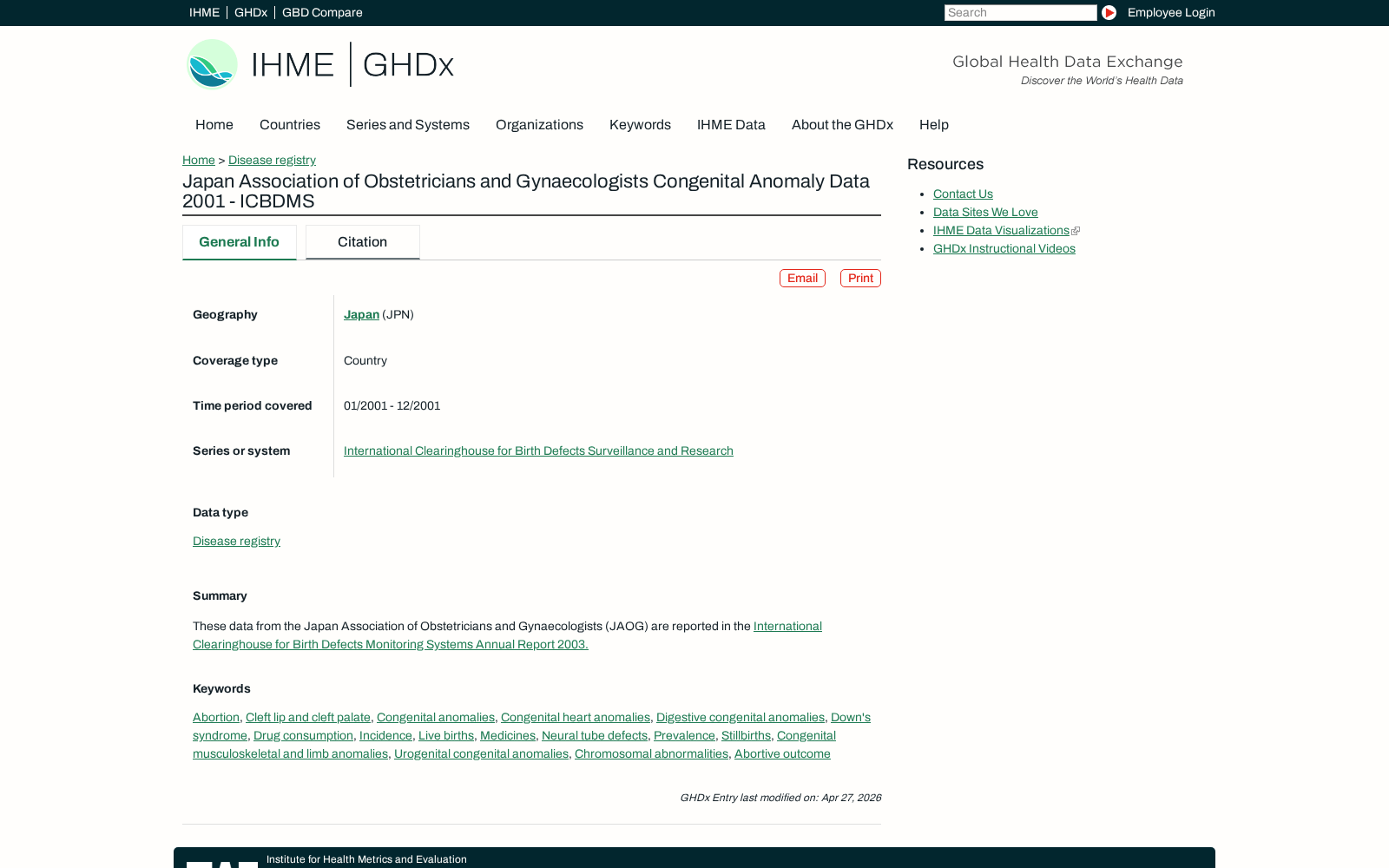Click the red search submit arrow icon
Image resolution: width=1389 pixels, height=868 pixels.
1109,12
